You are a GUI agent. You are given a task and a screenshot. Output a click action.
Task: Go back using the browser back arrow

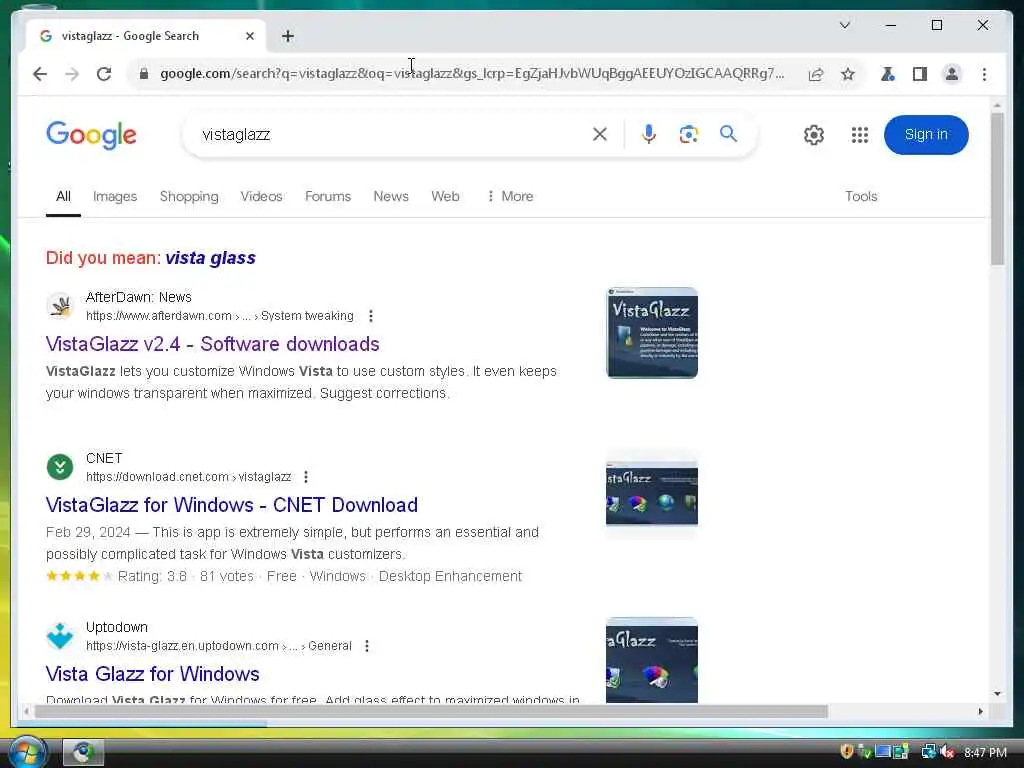click(40, 74)
